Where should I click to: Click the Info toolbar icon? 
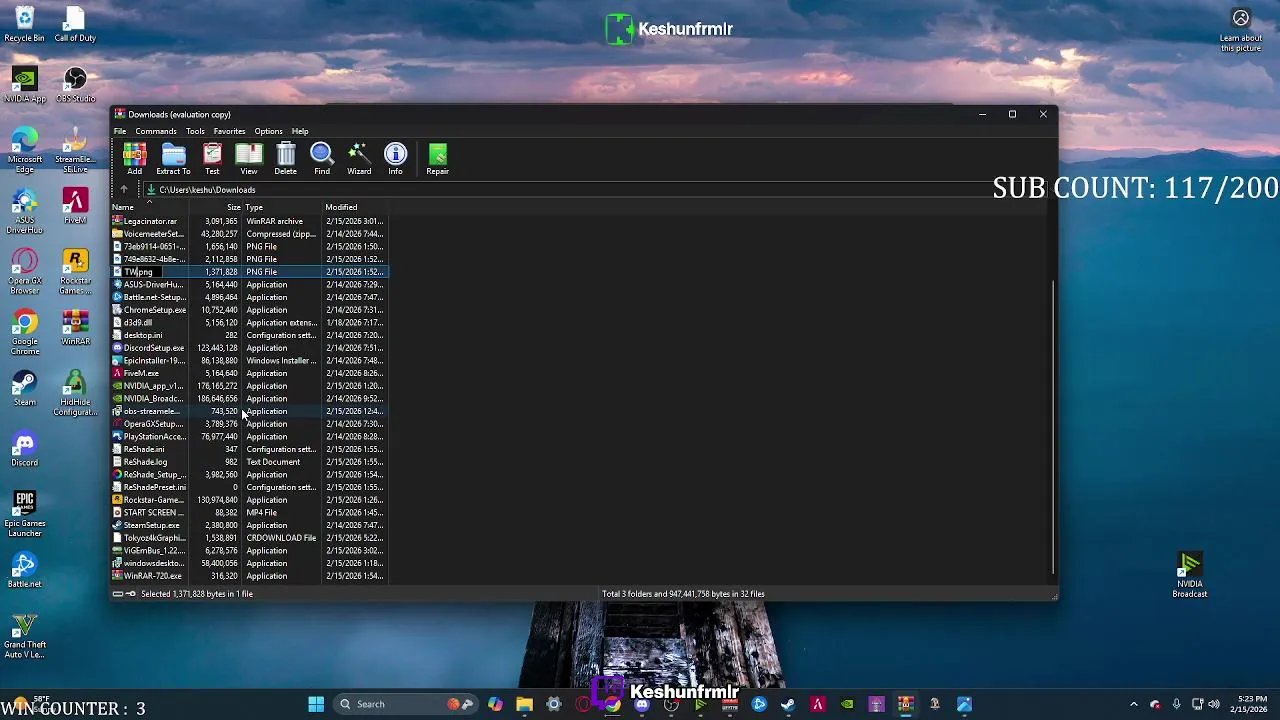click(x=396, y=158)
